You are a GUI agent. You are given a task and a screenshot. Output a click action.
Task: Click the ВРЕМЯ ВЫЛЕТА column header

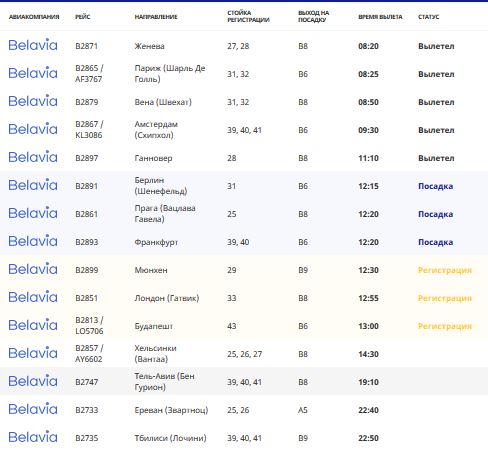pos(380,17)
